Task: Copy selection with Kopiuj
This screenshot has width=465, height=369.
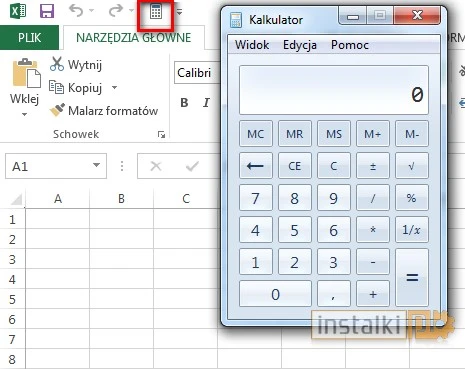Action: point(75,88)
